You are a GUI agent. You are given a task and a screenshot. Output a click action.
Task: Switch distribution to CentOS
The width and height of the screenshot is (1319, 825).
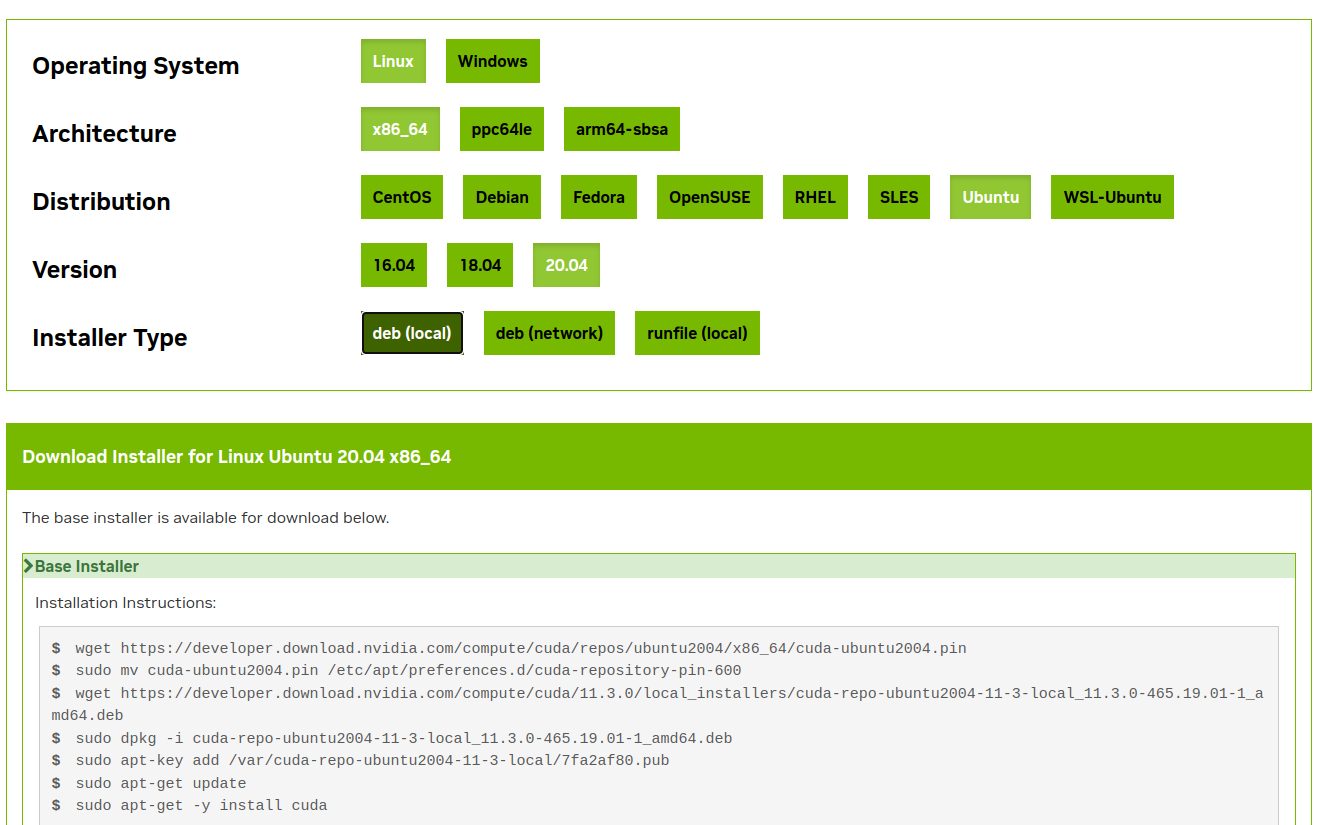[x=401, y=197]
